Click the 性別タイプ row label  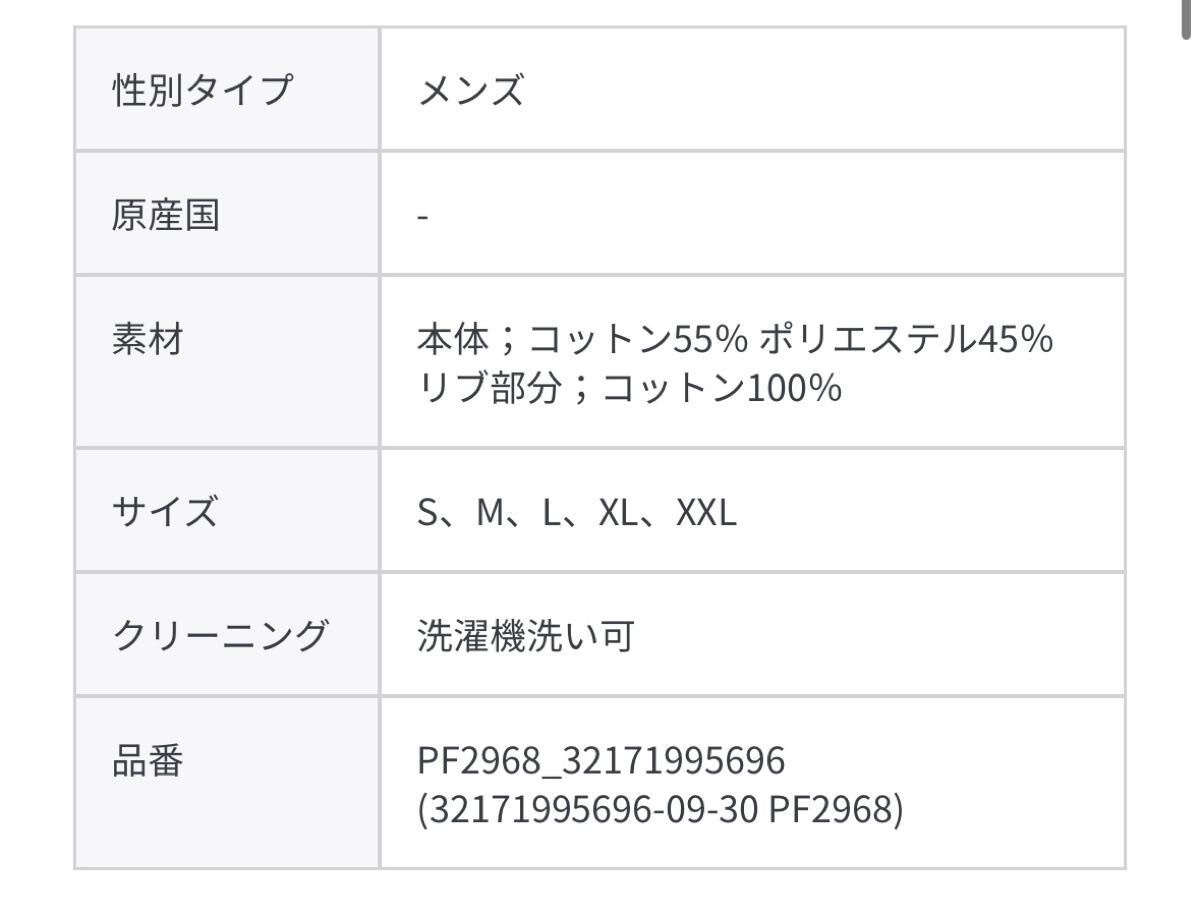202,91
